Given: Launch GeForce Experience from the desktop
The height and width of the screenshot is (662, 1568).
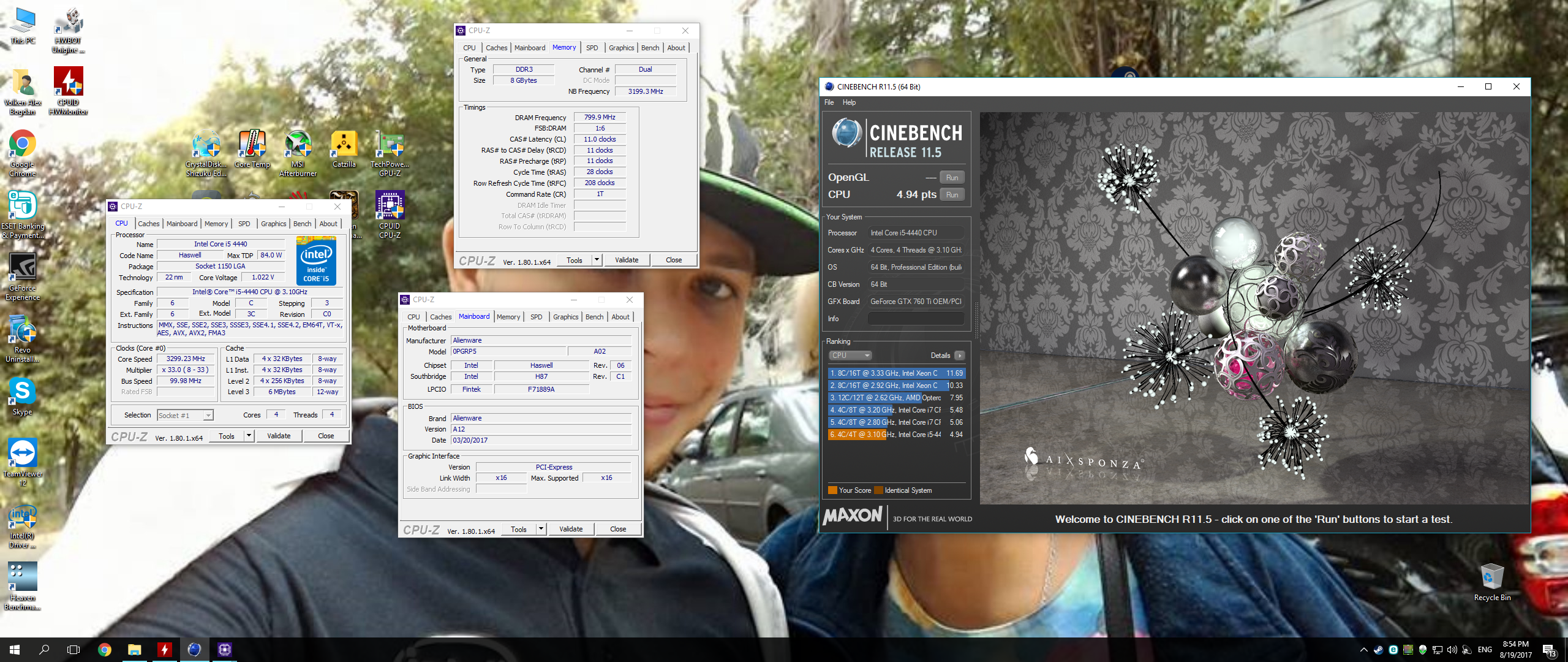Looking at the screenshot, I should tap(23, 277).
